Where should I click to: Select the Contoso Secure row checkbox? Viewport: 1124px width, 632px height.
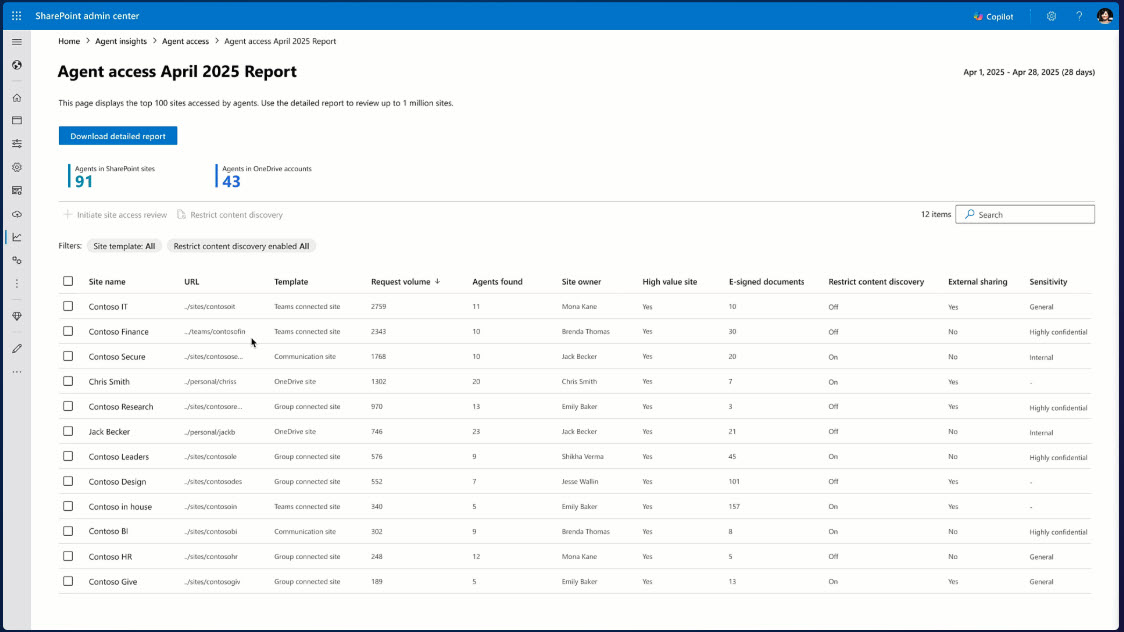(x=68, y=356)
